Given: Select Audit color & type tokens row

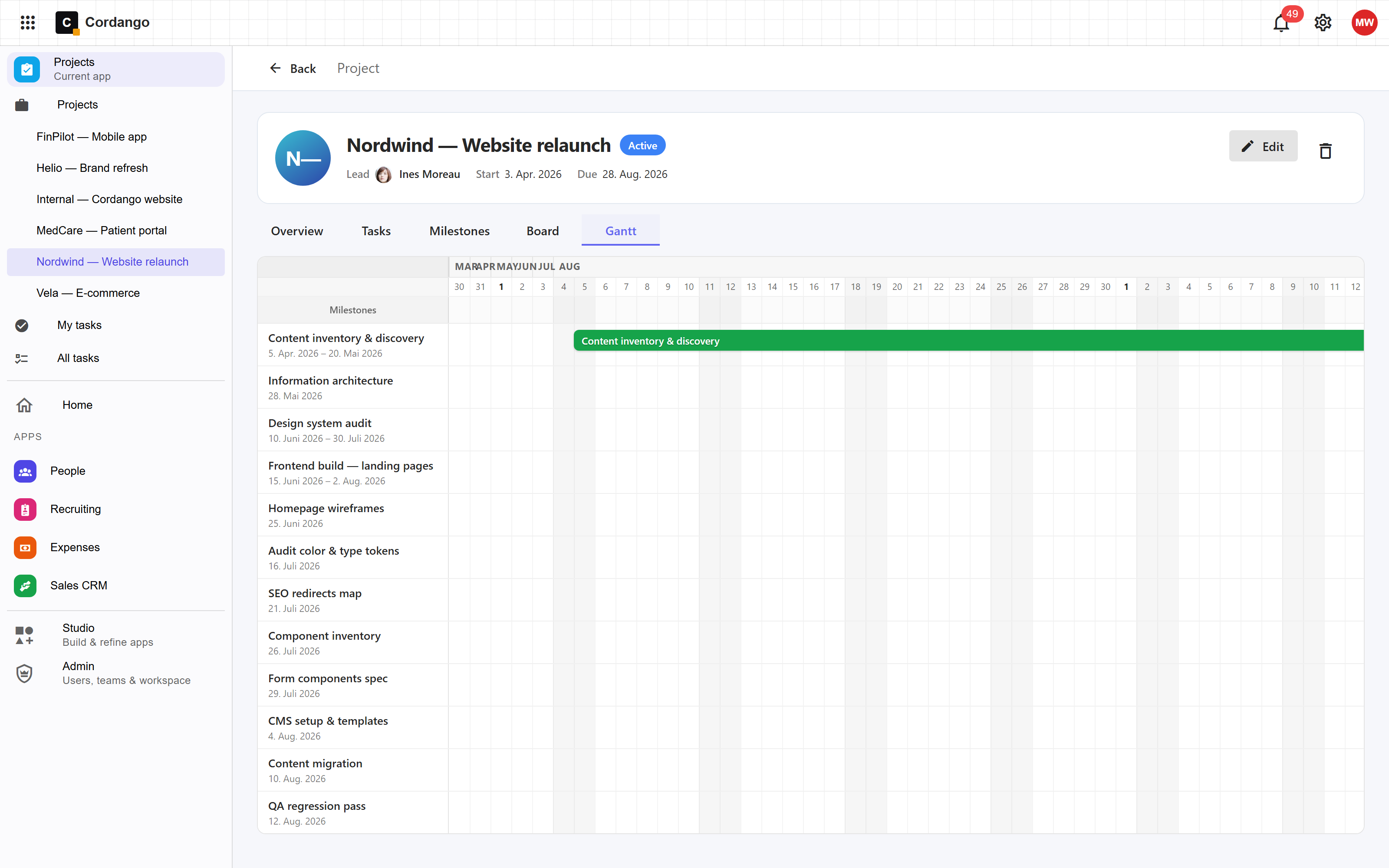Looking at the screenshot, I should pyautogui.click(x=353, y=557).
